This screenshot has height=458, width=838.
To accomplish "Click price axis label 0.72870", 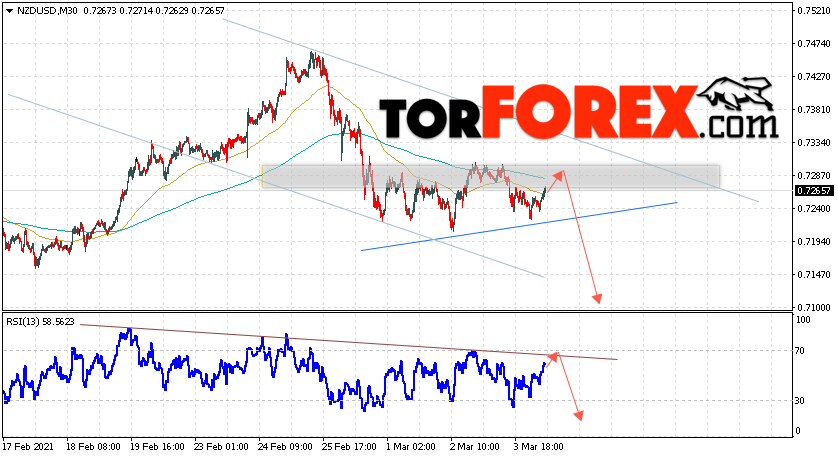I will point(813,176).
